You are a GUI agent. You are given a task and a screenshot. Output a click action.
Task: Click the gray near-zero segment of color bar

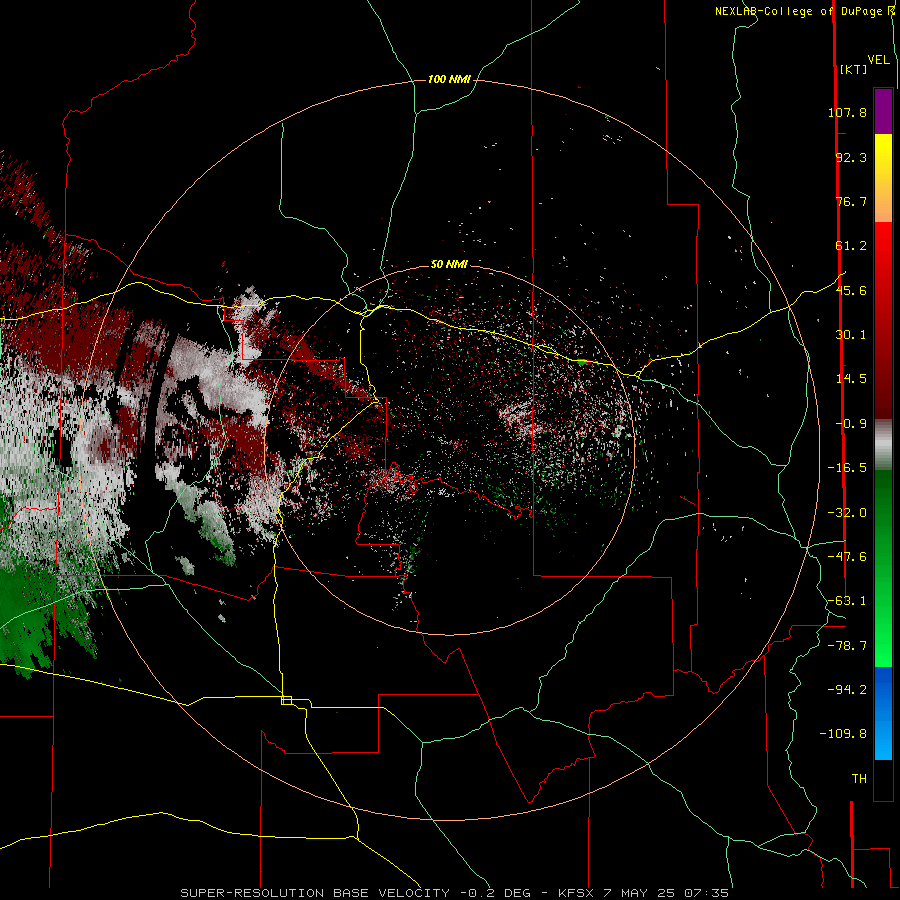click(x=883, y=442)
